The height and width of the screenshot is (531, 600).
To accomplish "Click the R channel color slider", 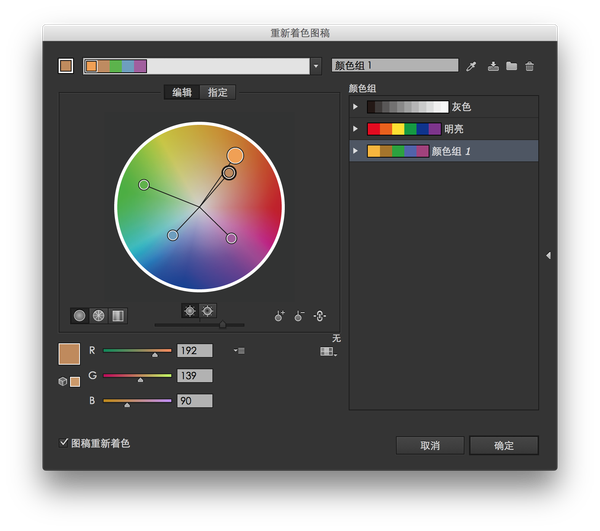I will [x=138, y=350].
